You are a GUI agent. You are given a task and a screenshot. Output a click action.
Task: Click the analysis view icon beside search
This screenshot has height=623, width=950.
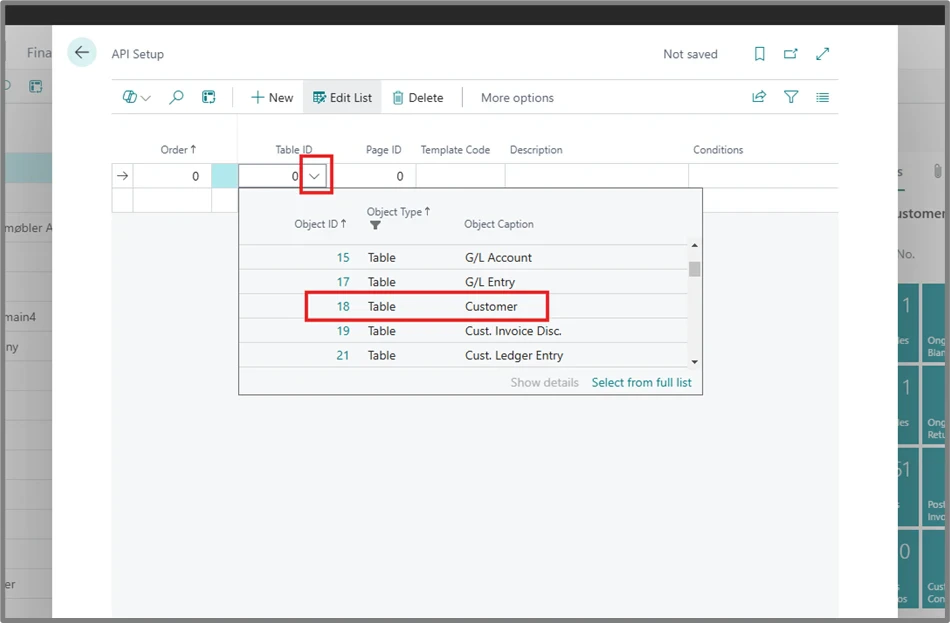click(x=208, y=97)
